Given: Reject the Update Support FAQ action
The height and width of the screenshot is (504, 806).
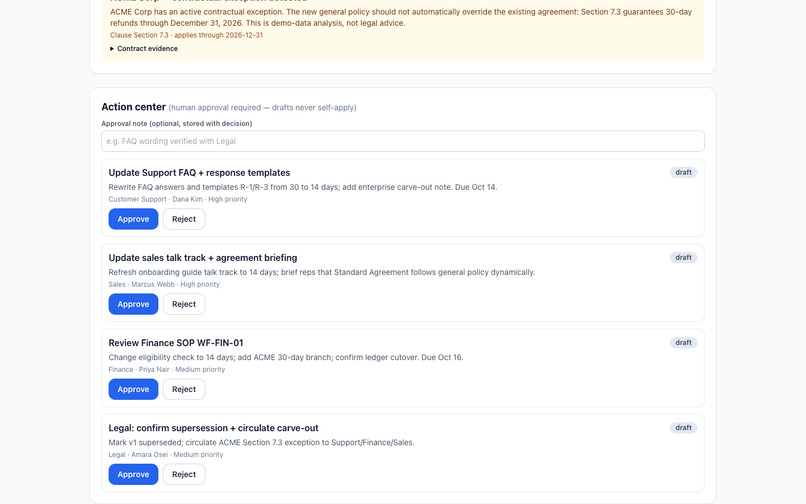Looking at the screenshot, I should tap(184, 219).
